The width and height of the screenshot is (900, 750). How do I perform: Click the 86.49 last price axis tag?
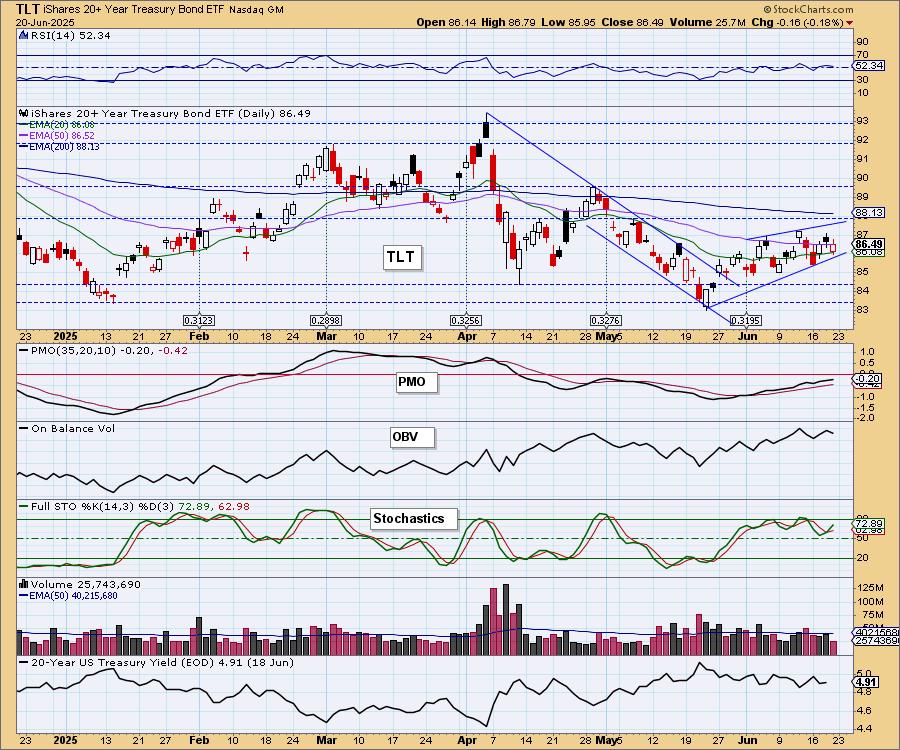(870, 244)
